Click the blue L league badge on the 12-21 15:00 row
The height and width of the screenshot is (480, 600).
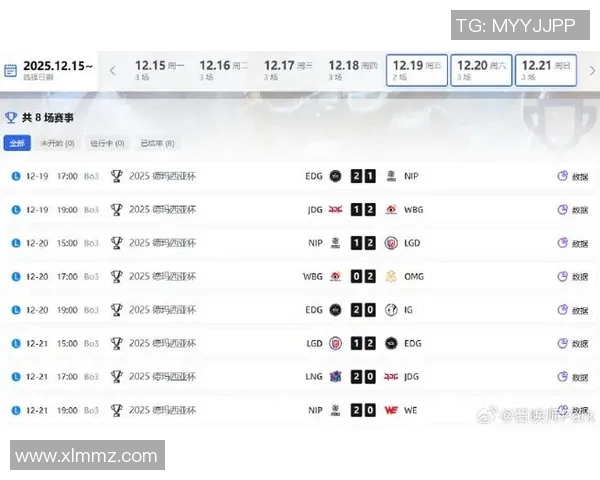point(15,343)
